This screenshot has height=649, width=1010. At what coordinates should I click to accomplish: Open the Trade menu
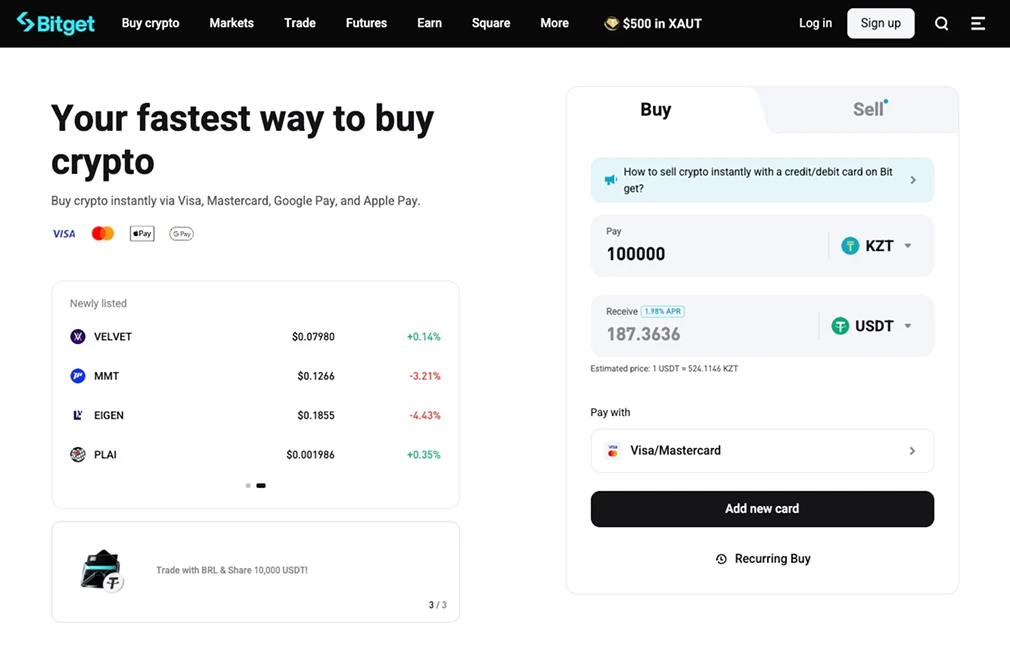[x=300, y=23]
